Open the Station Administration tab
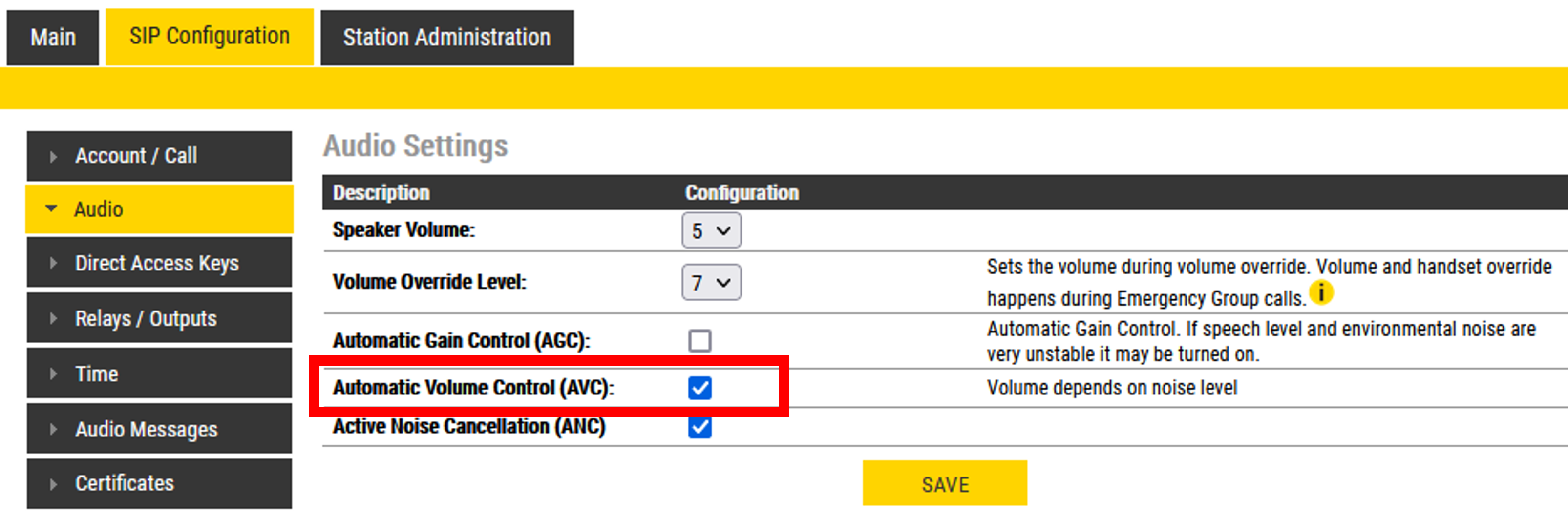Image resolution: width=1568 pixels, height=519 pixels. click(446, 38)
